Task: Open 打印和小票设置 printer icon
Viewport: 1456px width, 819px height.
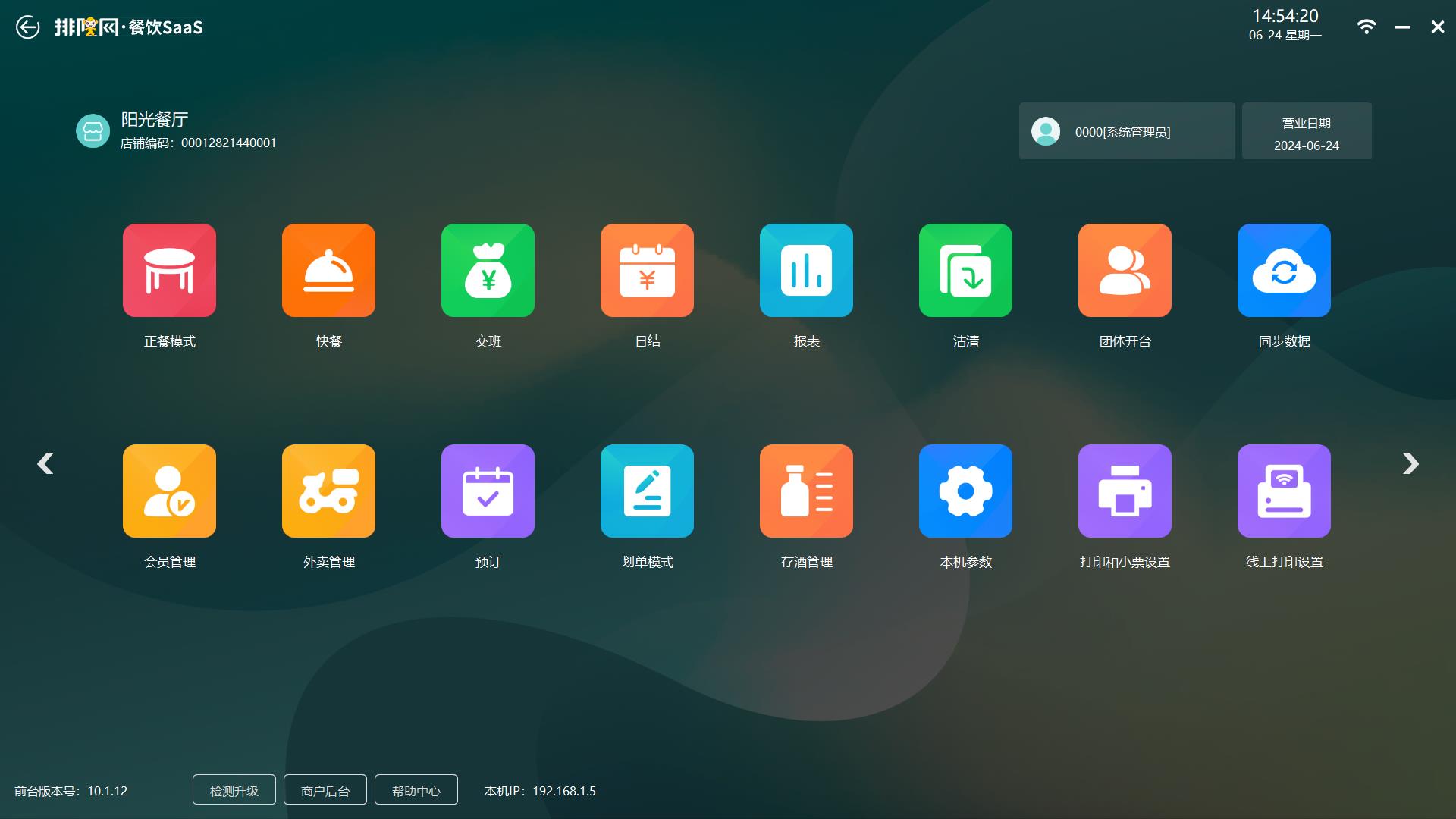Action: (1125, 491)
